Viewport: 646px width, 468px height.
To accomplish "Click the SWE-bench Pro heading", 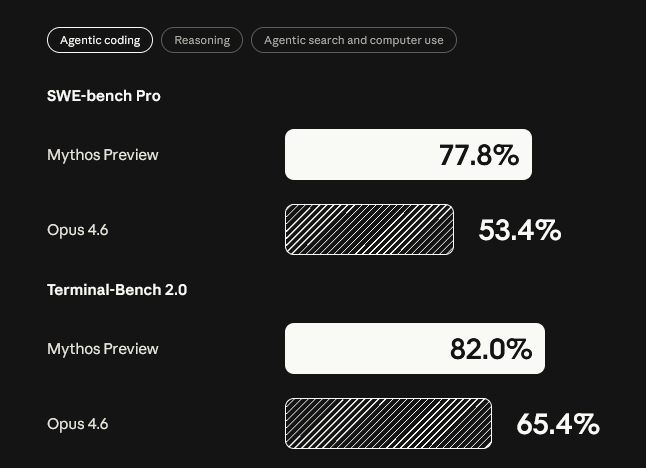I will coord(104,96).
